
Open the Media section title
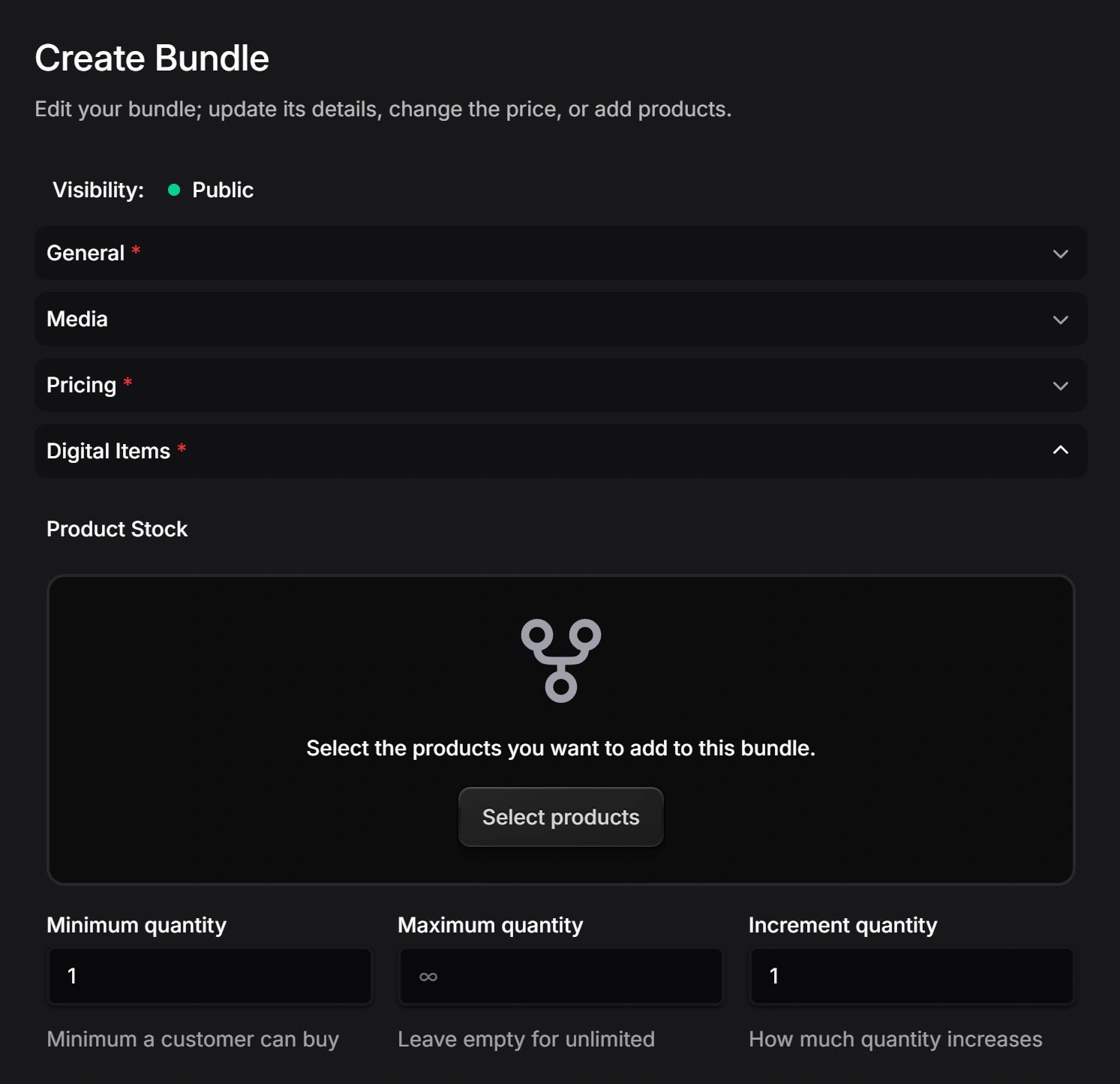[77, 320]
